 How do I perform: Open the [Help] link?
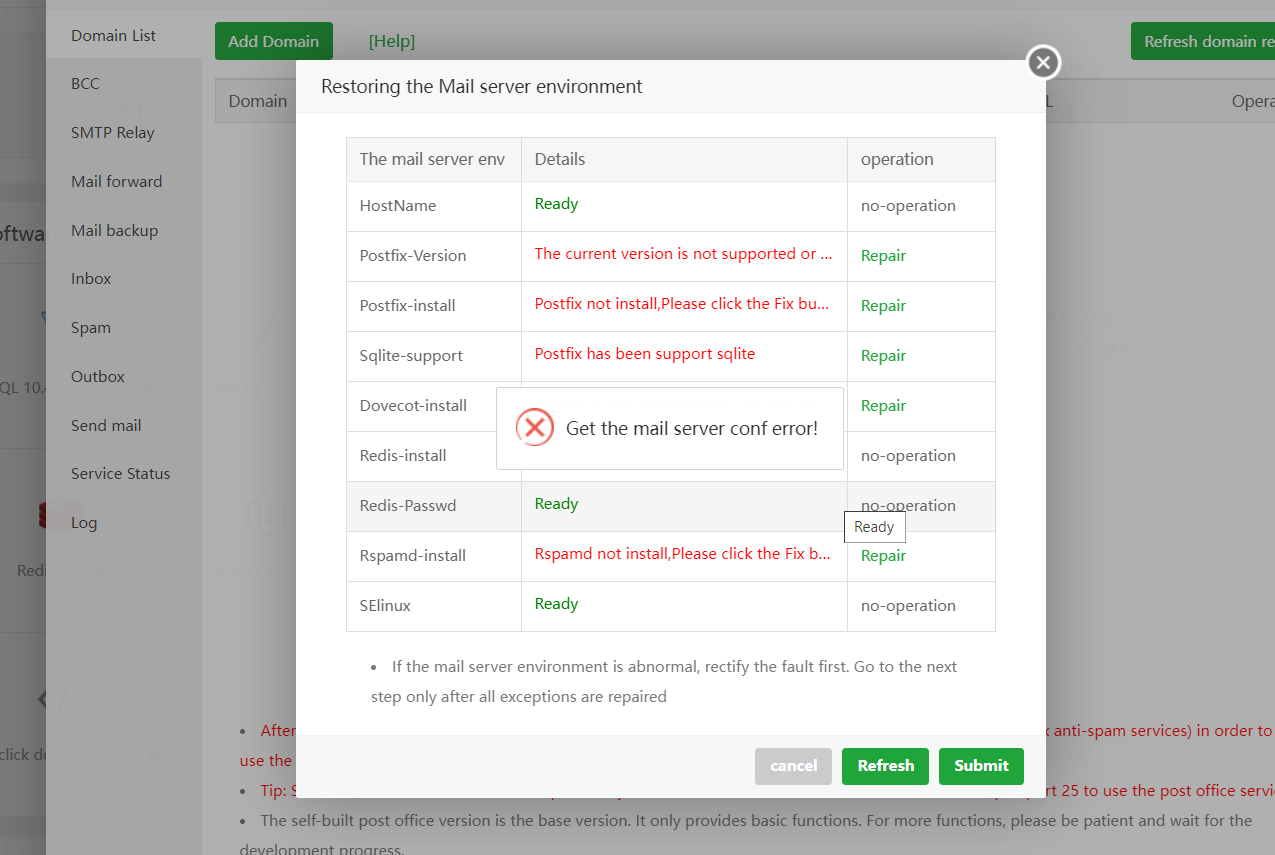(391, 42)
